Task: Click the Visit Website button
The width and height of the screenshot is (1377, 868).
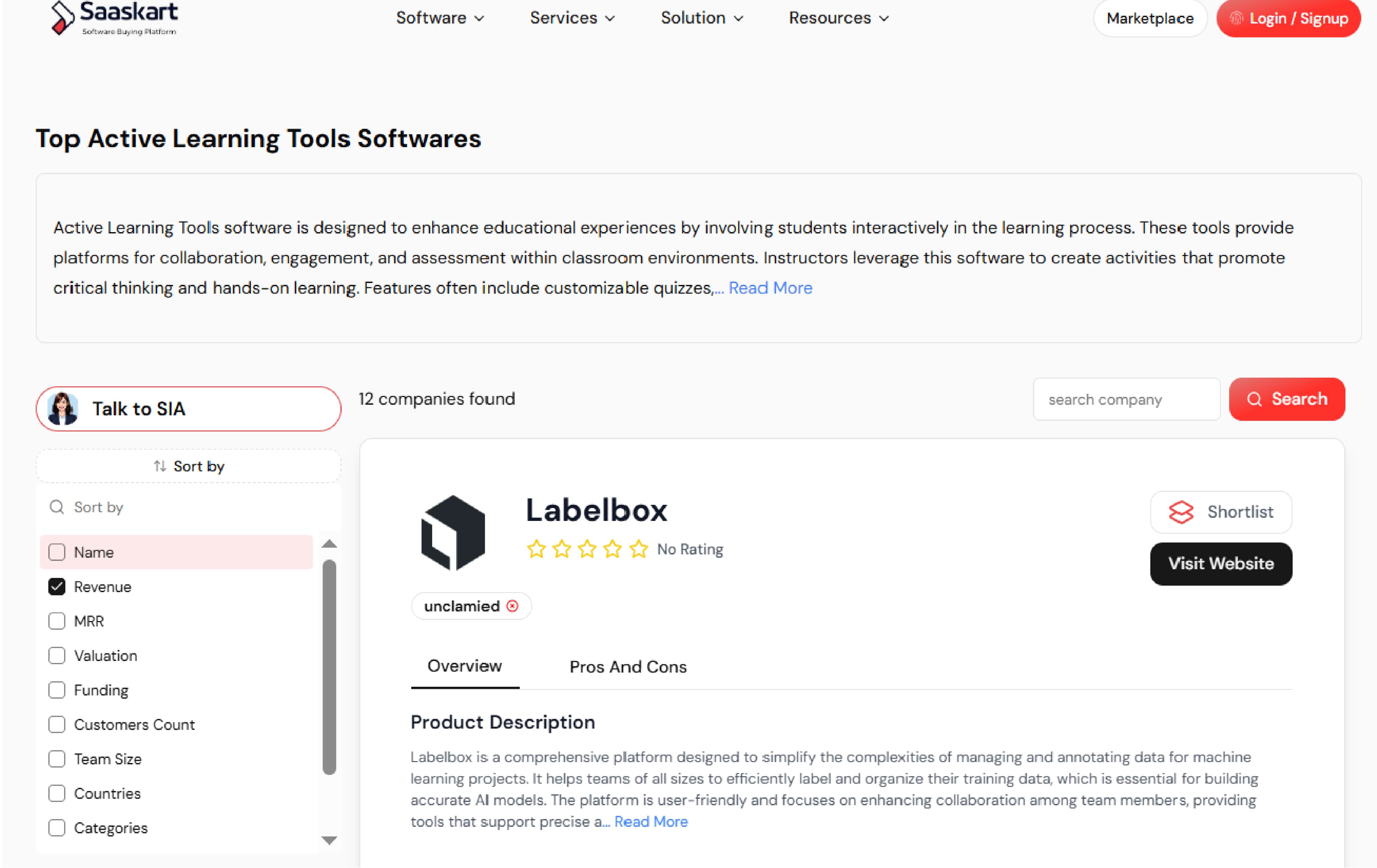Action: [x=1221, y=564]
